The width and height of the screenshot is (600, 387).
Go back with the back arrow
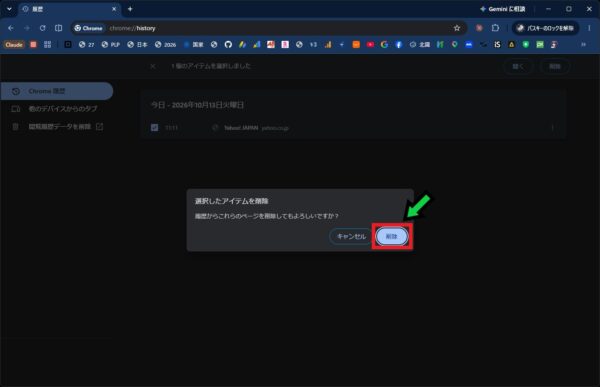tap(11, 28)
